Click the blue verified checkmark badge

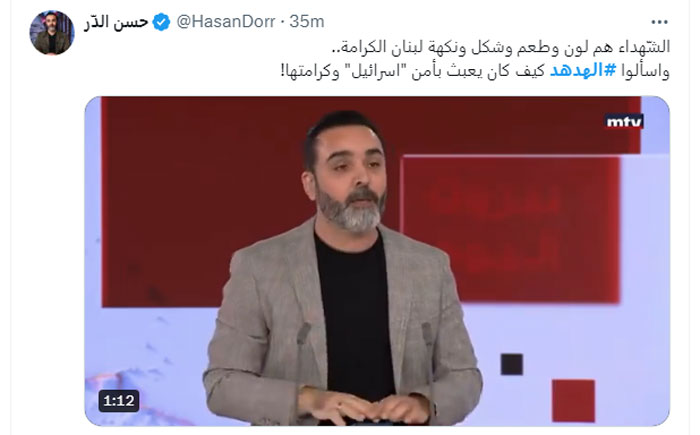tap(161, 21)
